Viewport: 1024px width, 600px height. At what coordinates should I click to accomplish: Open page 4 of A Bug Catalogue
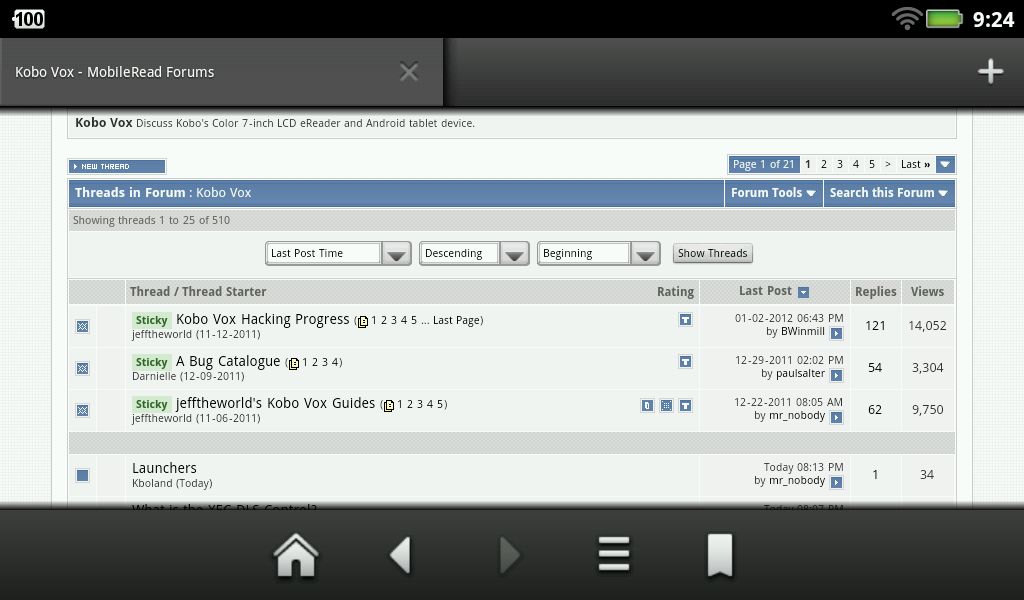coord(335,362)
